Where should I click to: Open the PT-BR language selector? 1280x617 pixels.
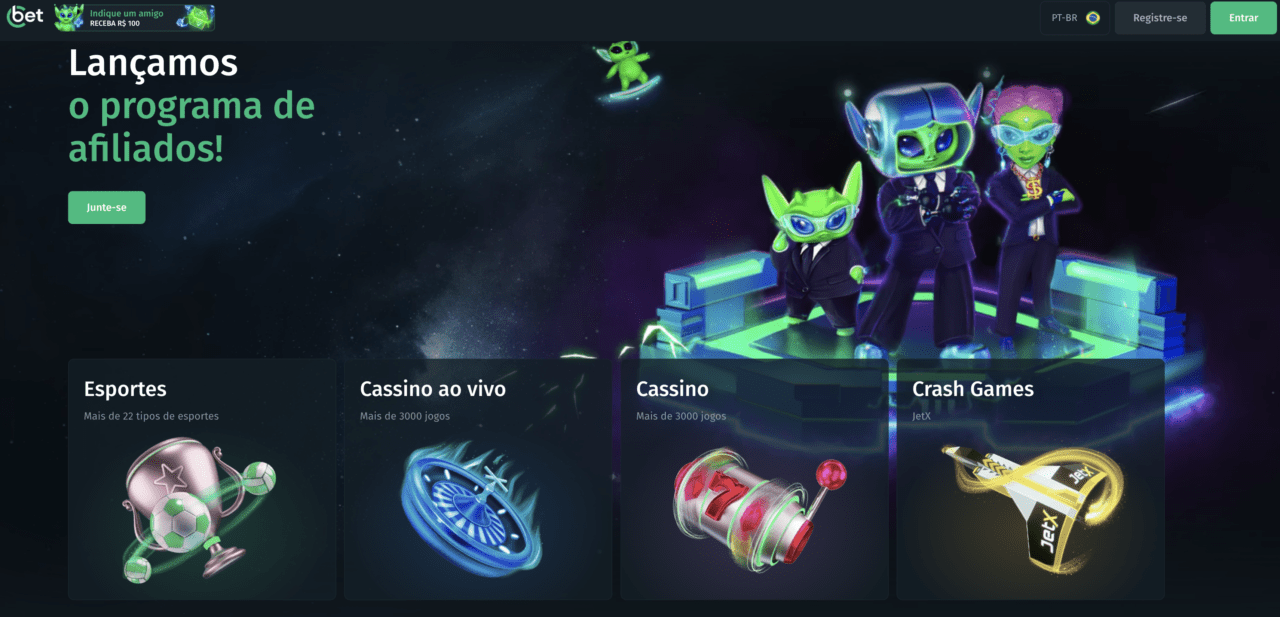point(1075,18)
